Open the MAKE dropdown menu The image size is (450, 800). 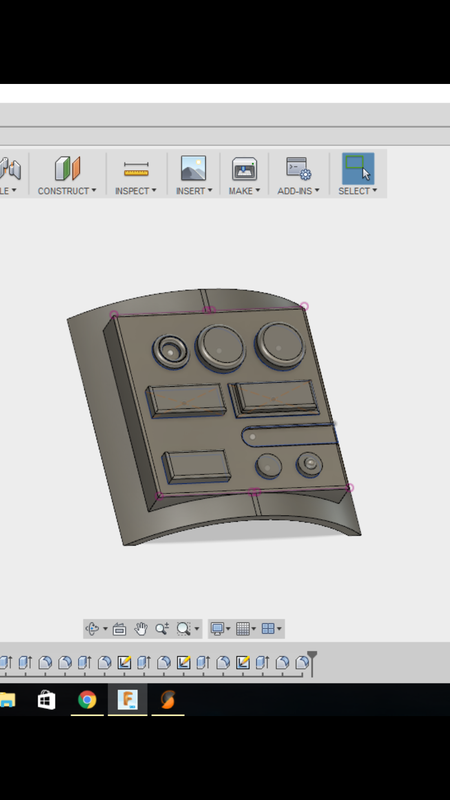coord(244,191)
